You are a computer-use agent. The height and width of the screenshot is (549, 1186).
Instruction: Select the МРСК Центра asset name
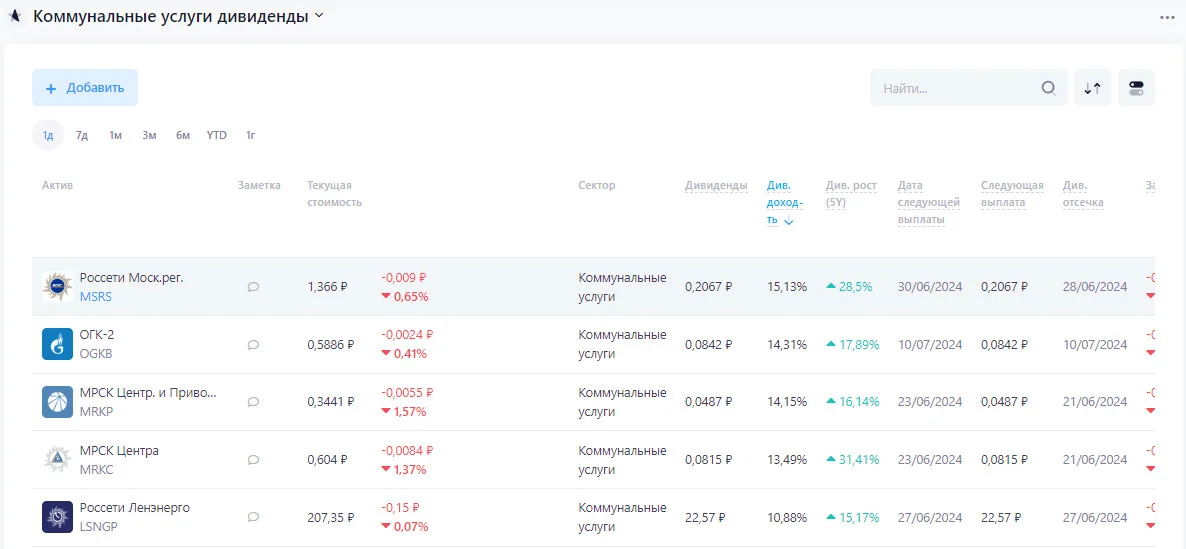119,451
